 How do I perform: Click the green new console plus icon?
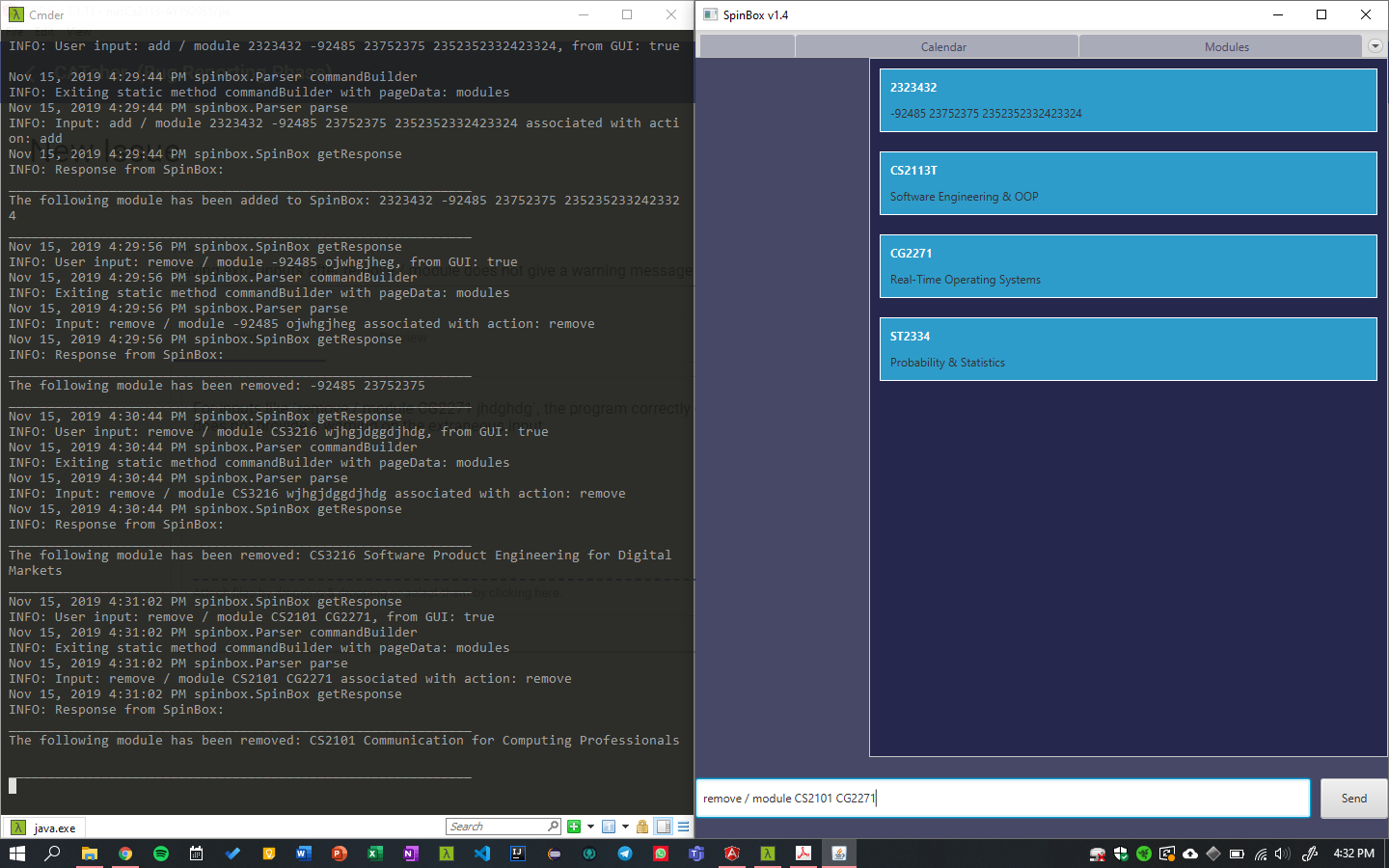[574, 827]
